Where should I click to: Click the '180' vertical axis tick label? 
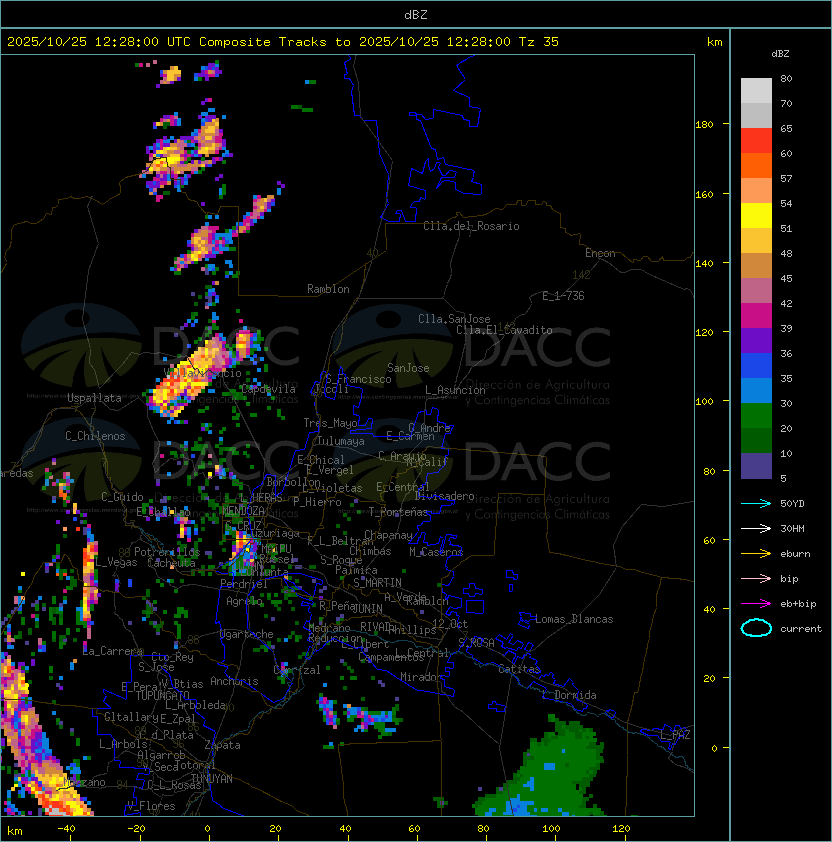click(x=704, y=125)
